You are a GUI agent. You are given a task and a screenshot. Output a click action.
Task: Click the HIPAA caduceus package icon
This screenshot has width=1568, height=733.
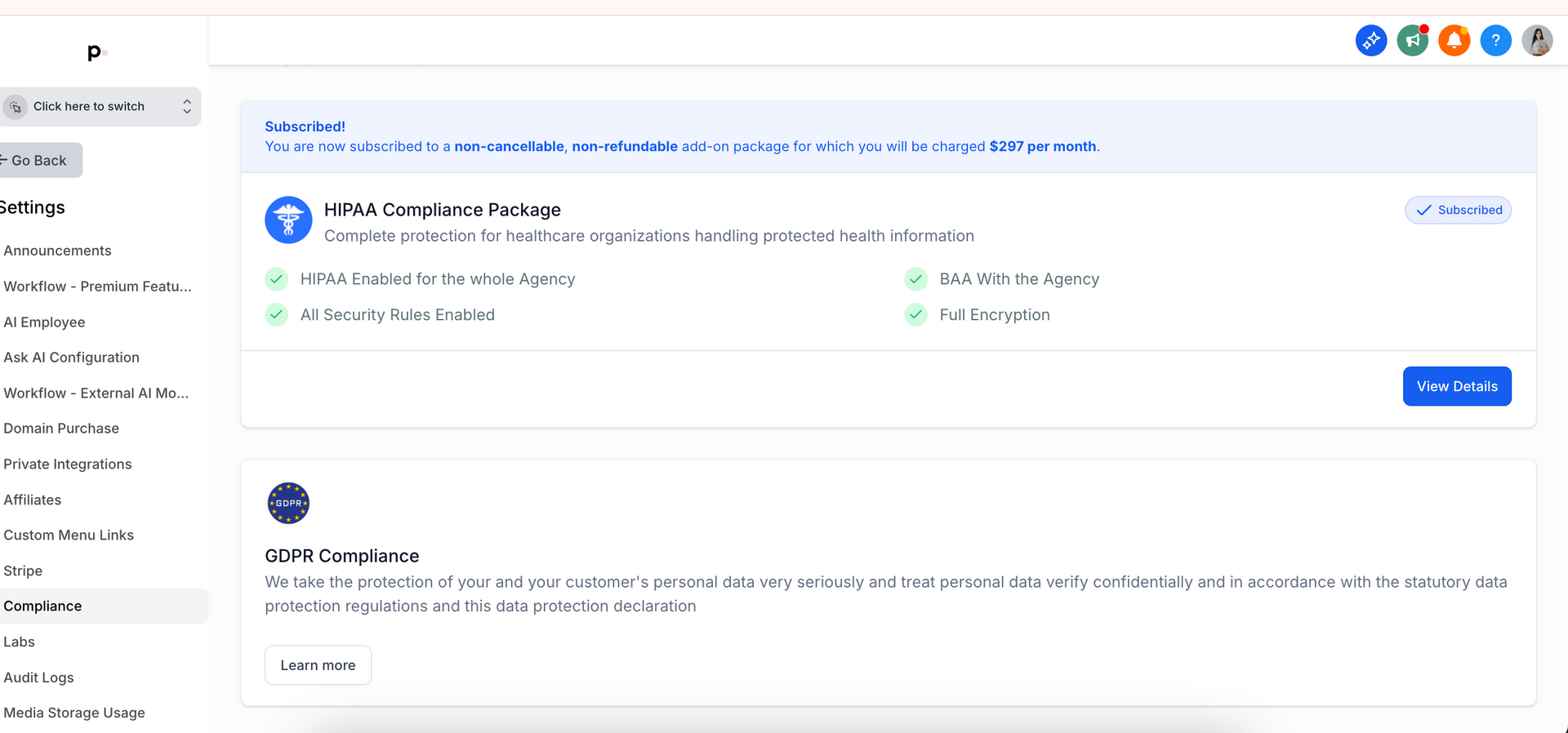[x=288, y=220]
